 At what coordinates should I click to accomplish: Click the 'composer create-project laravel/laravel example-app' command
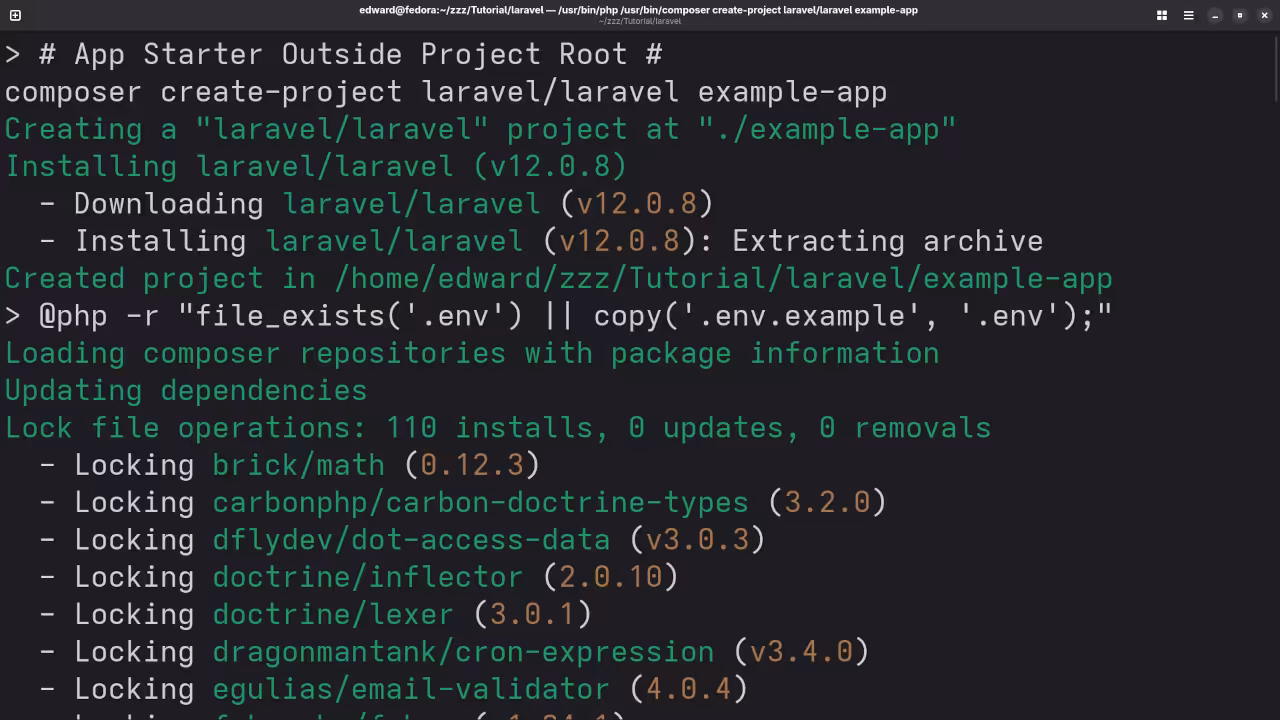[446, 92]
